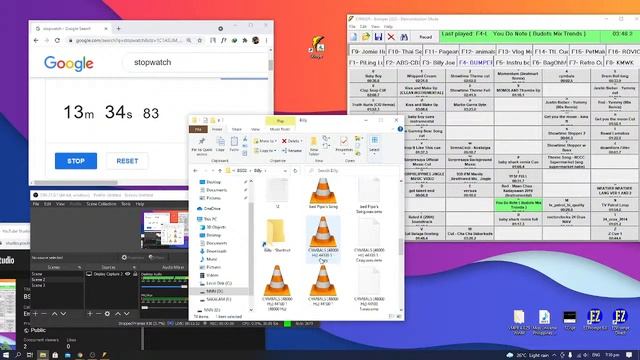This screenshot has height=360, width=640.
Task: Switch to the F9 tab in soundboard
Action: 367,51
